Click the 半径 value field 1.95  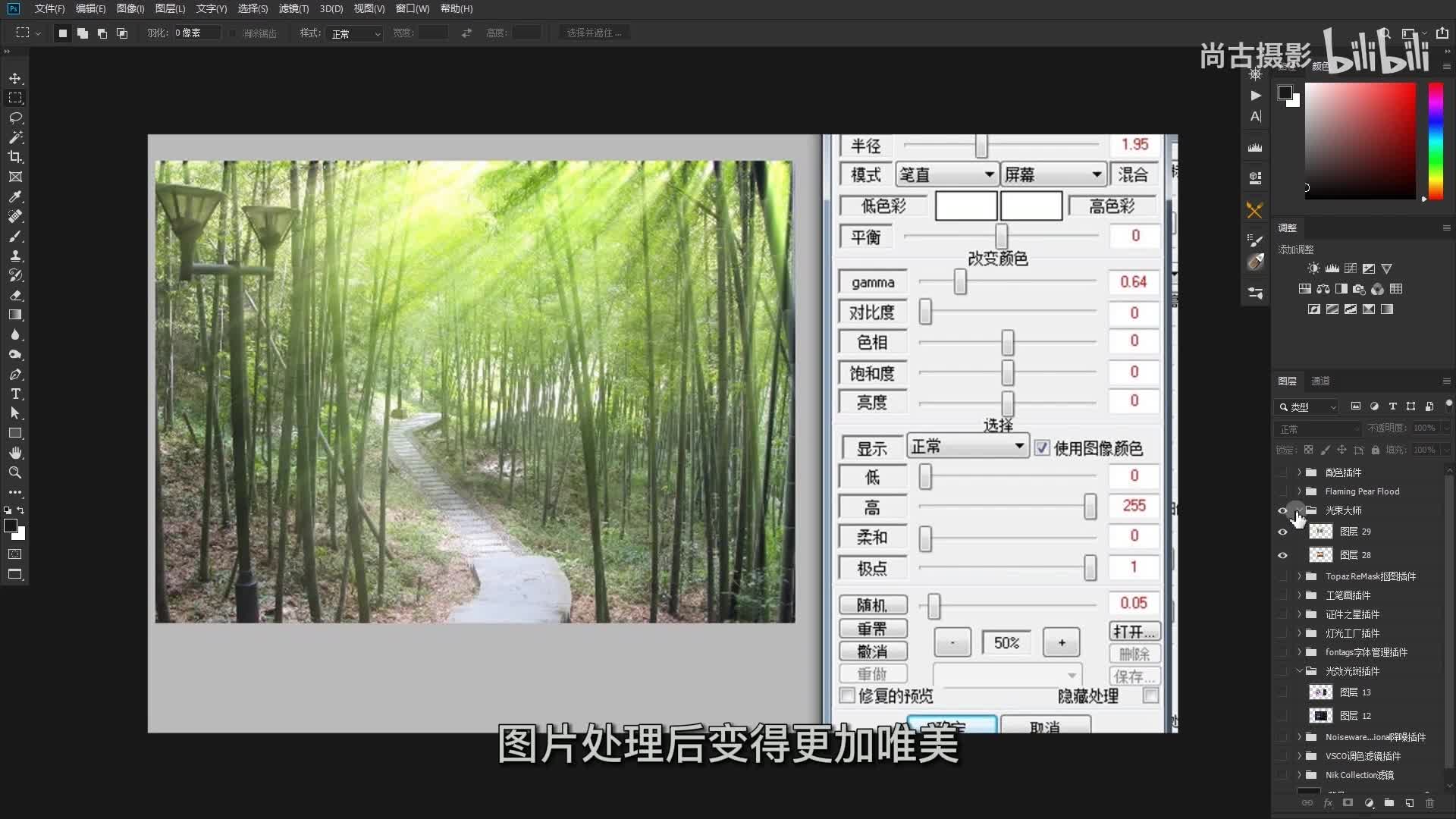(1134, 144)
